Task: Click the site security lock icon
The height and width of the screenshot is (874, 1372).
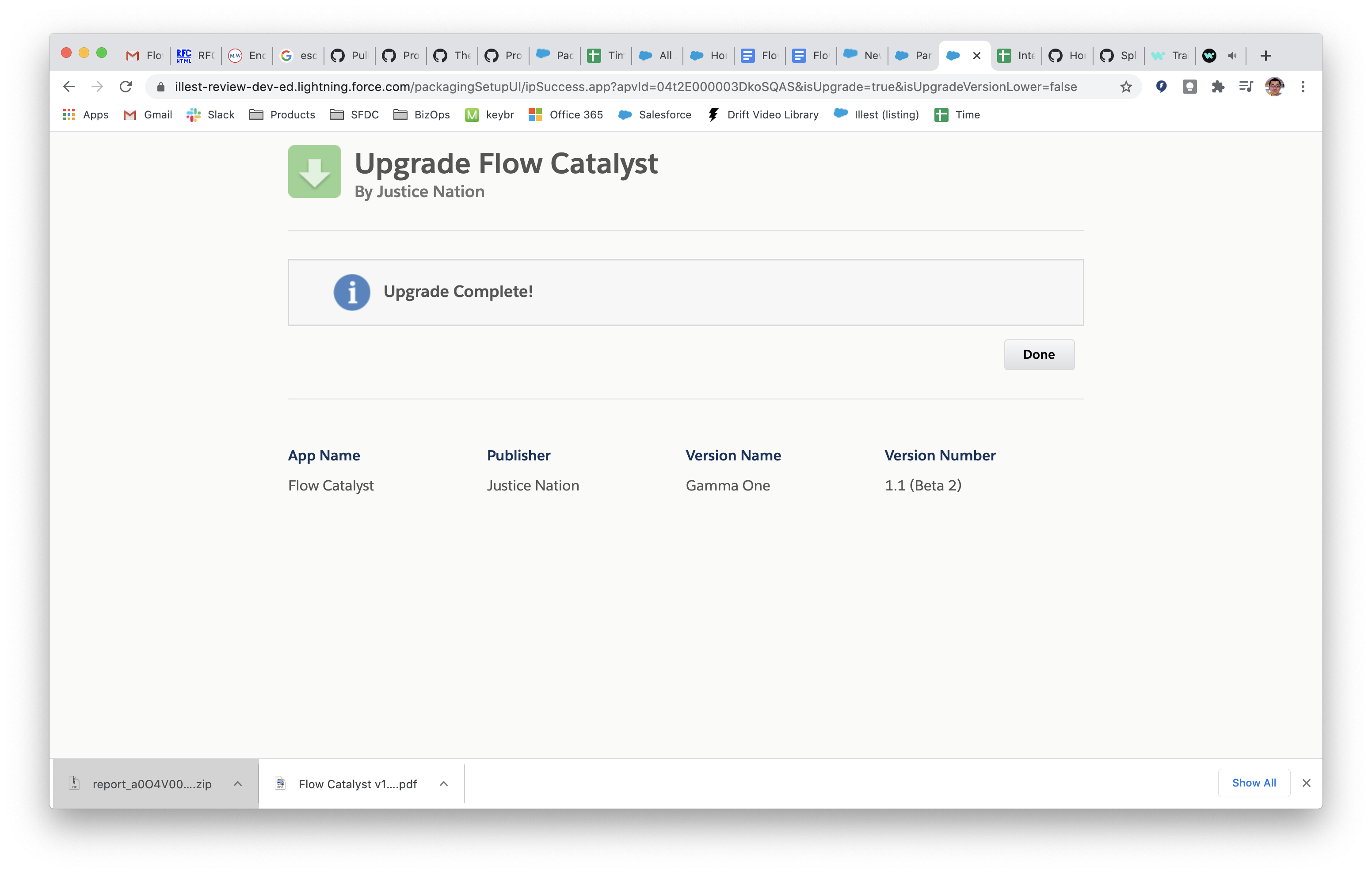Action: (x=162, y=87)
